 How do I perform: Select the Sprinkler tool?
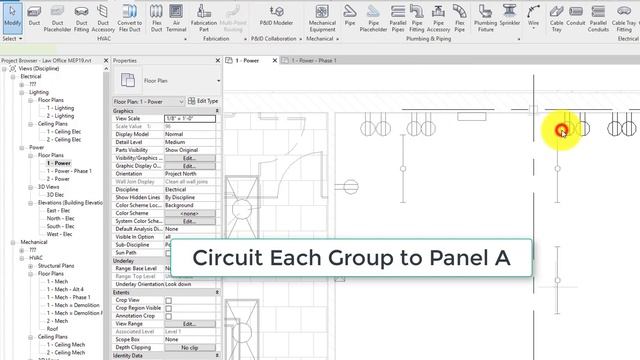point(509,16)
